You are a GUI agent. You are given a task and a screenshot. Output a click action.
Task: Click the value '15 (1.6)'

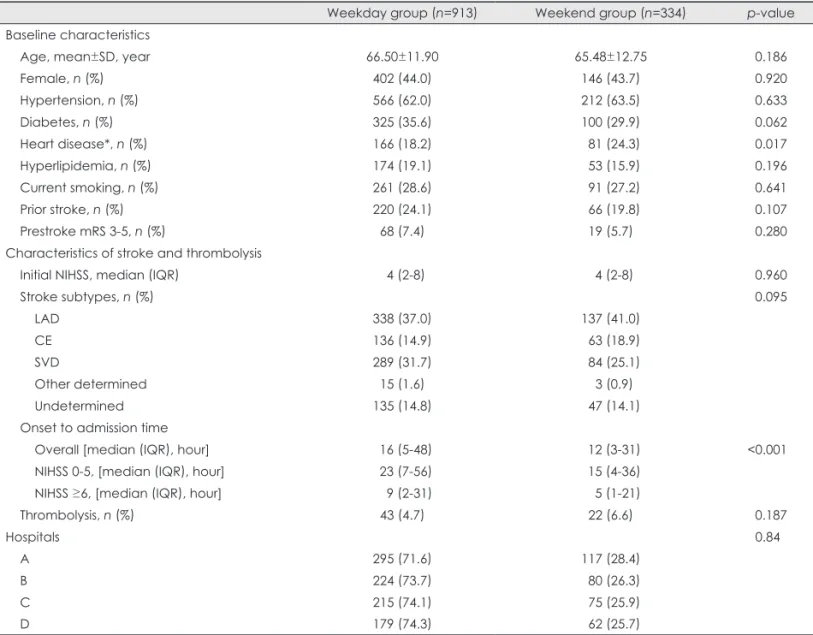(x=402, y=384)
